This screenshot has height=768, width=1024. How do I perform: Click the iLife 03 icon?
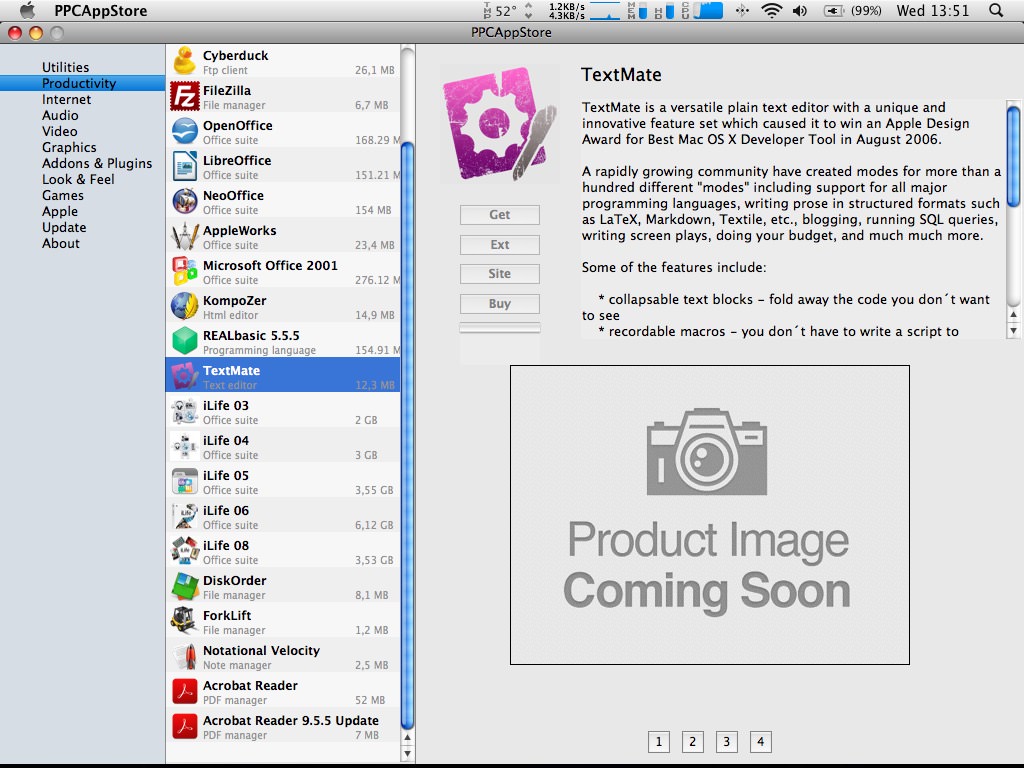(185, 411)
